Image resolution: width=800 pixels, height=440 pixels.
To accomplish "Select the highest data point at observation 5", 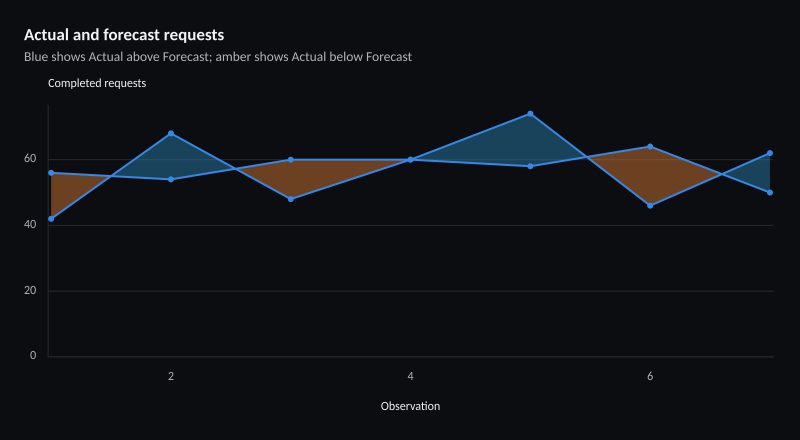I will (x=530, y=114).
